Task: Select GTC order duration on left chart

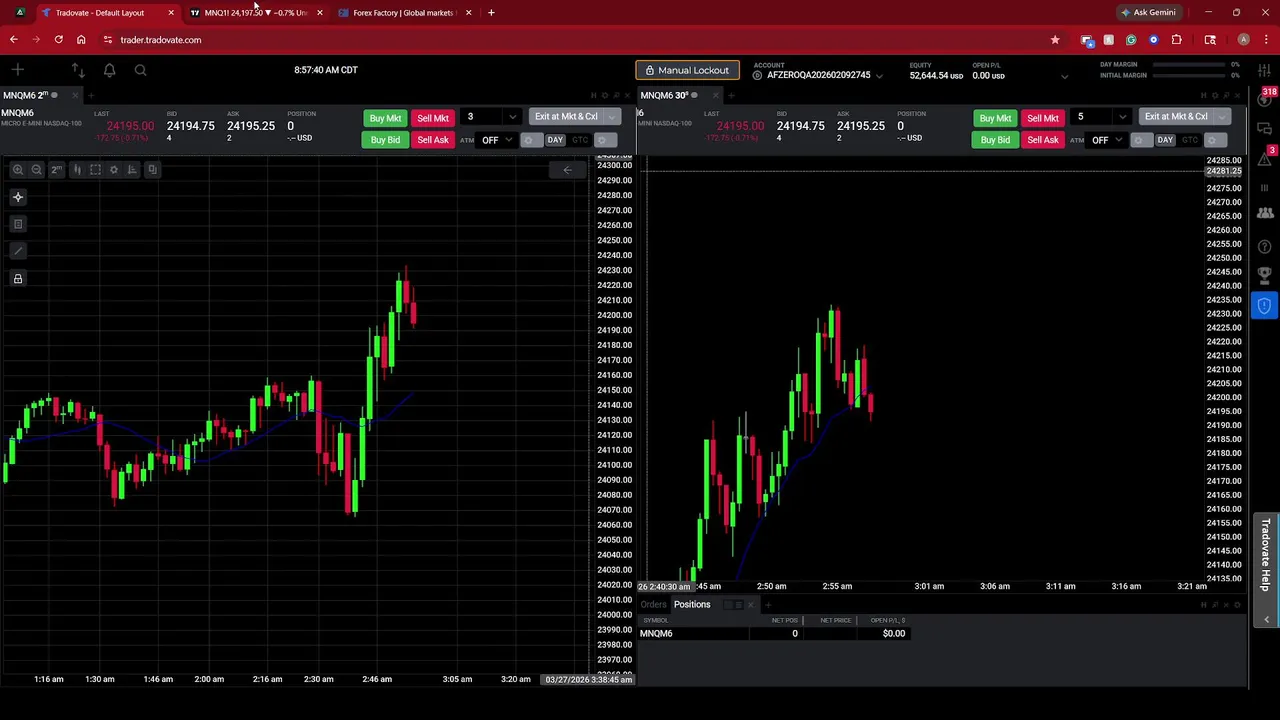Action: click(580, 140)
